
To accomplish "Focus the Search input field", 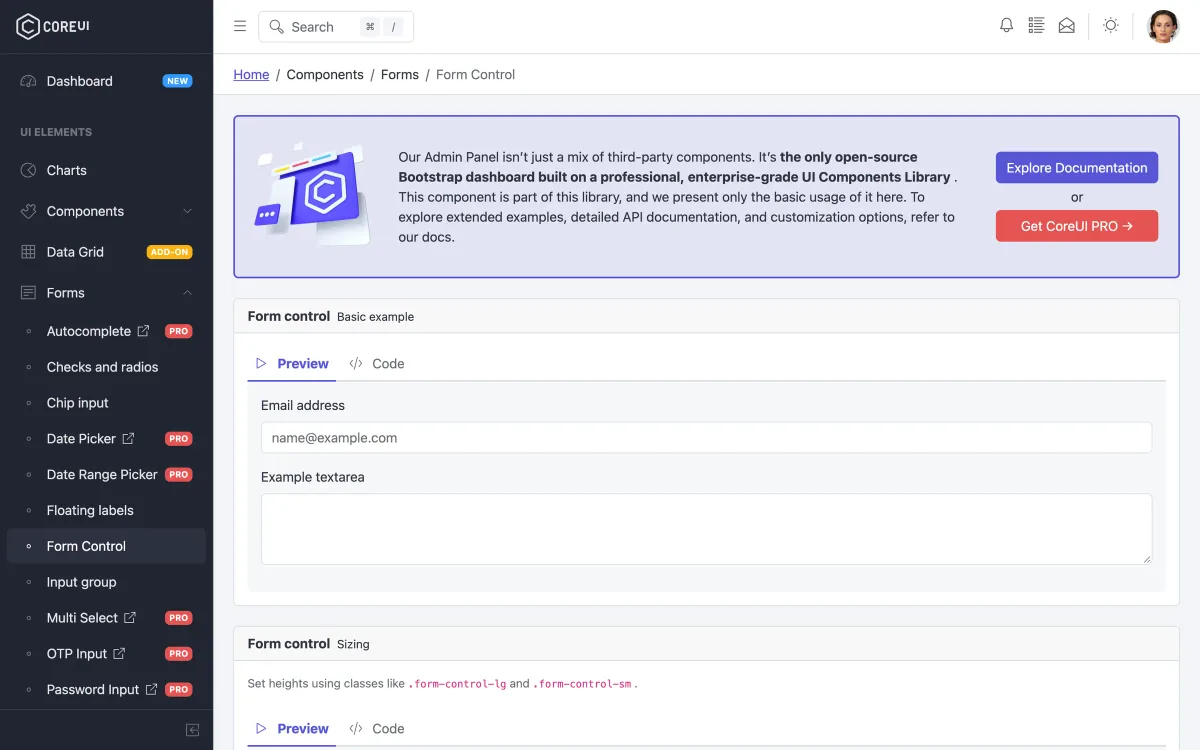I will point(336,27).
